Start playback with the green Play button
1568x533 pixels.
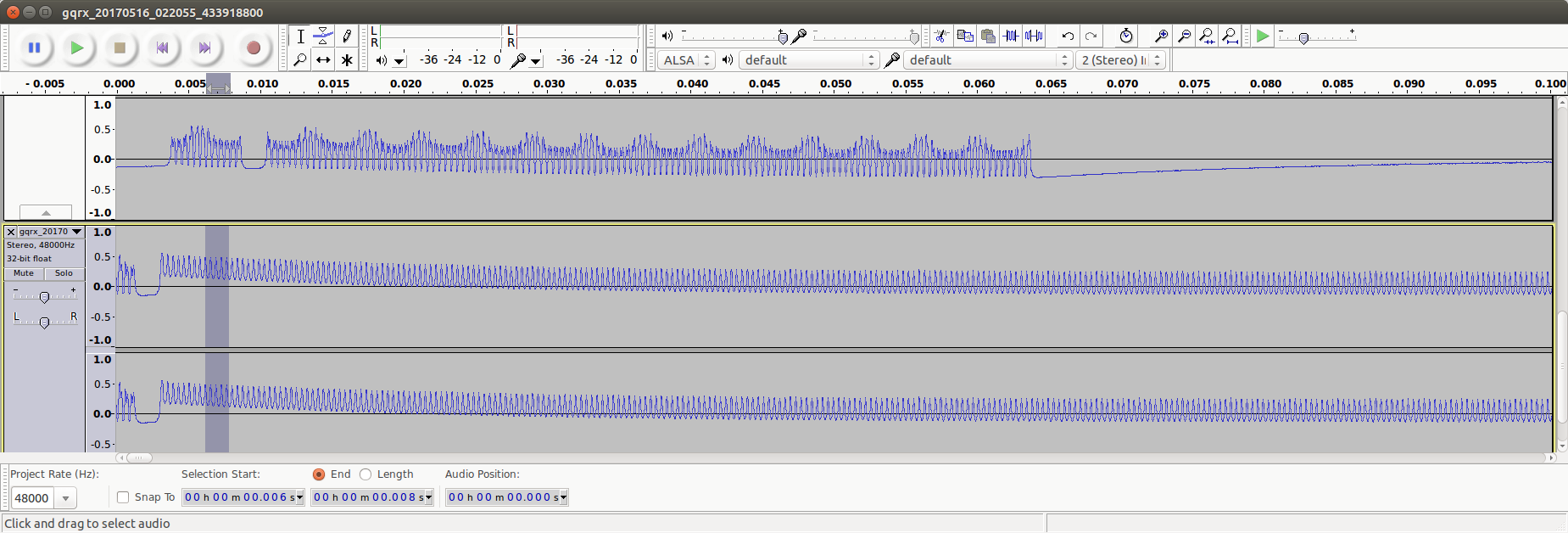tap(77, 48)
